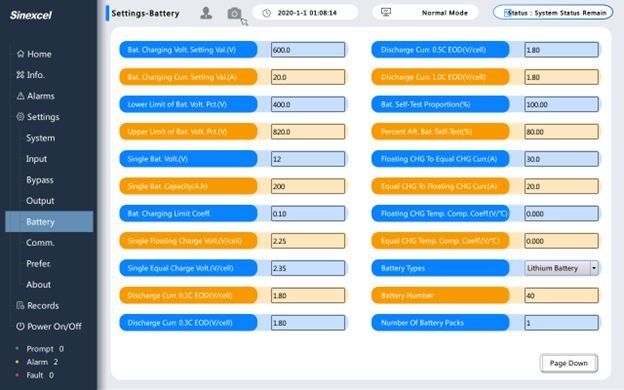Open the Bypass settings page

(40, 180)
